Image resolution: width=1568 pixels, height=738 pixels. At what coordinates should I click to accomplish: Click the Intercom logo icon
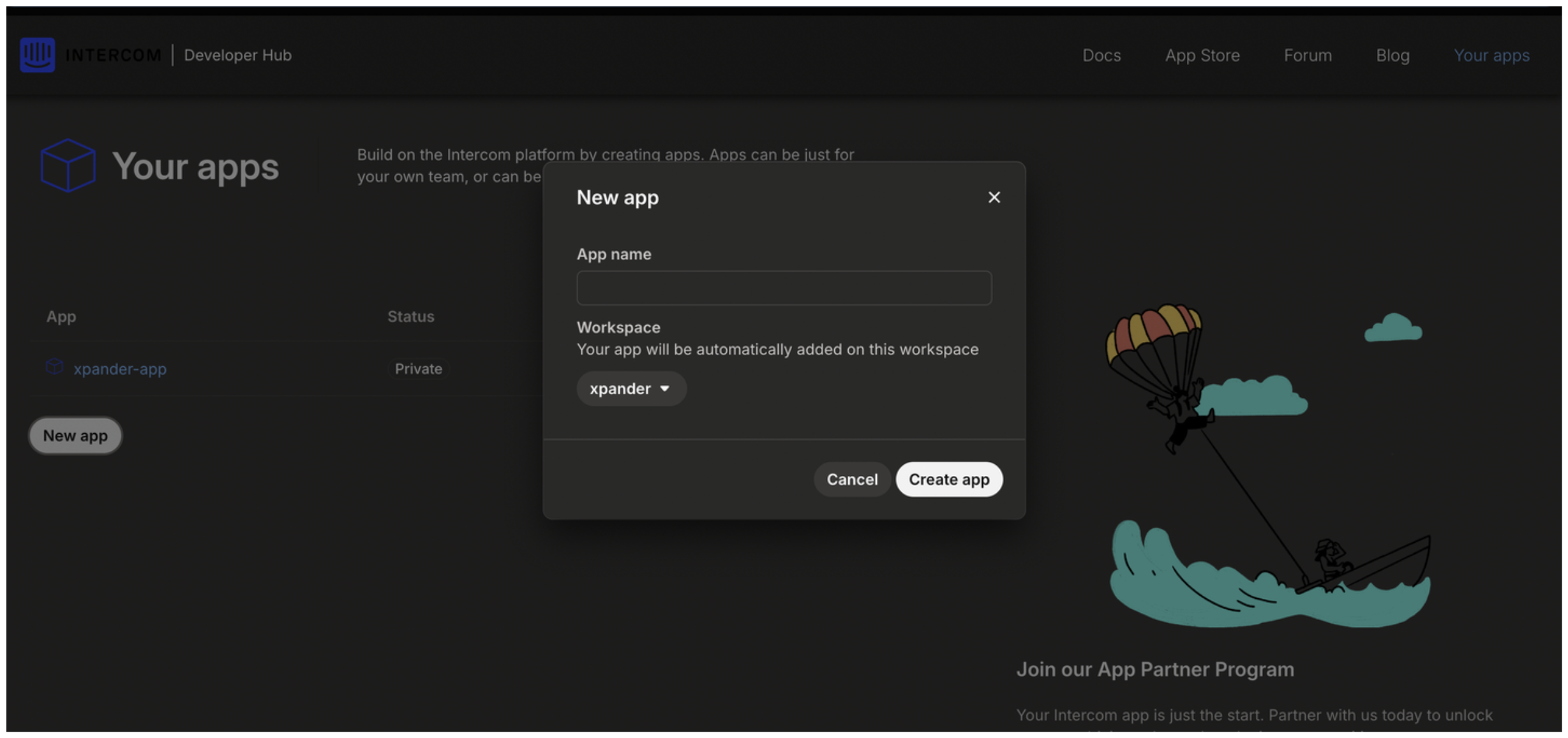(x=37, y=55)
